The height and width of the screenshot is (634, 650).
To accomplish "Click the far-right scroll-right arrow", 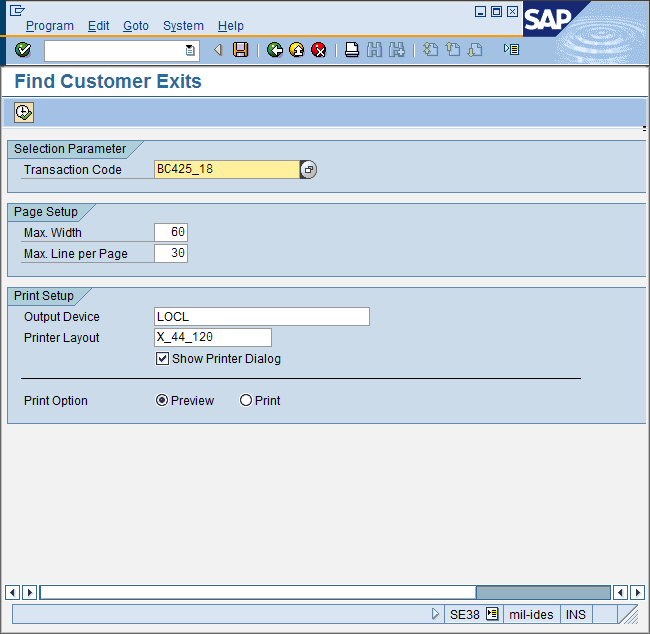I will coord(638,593).
